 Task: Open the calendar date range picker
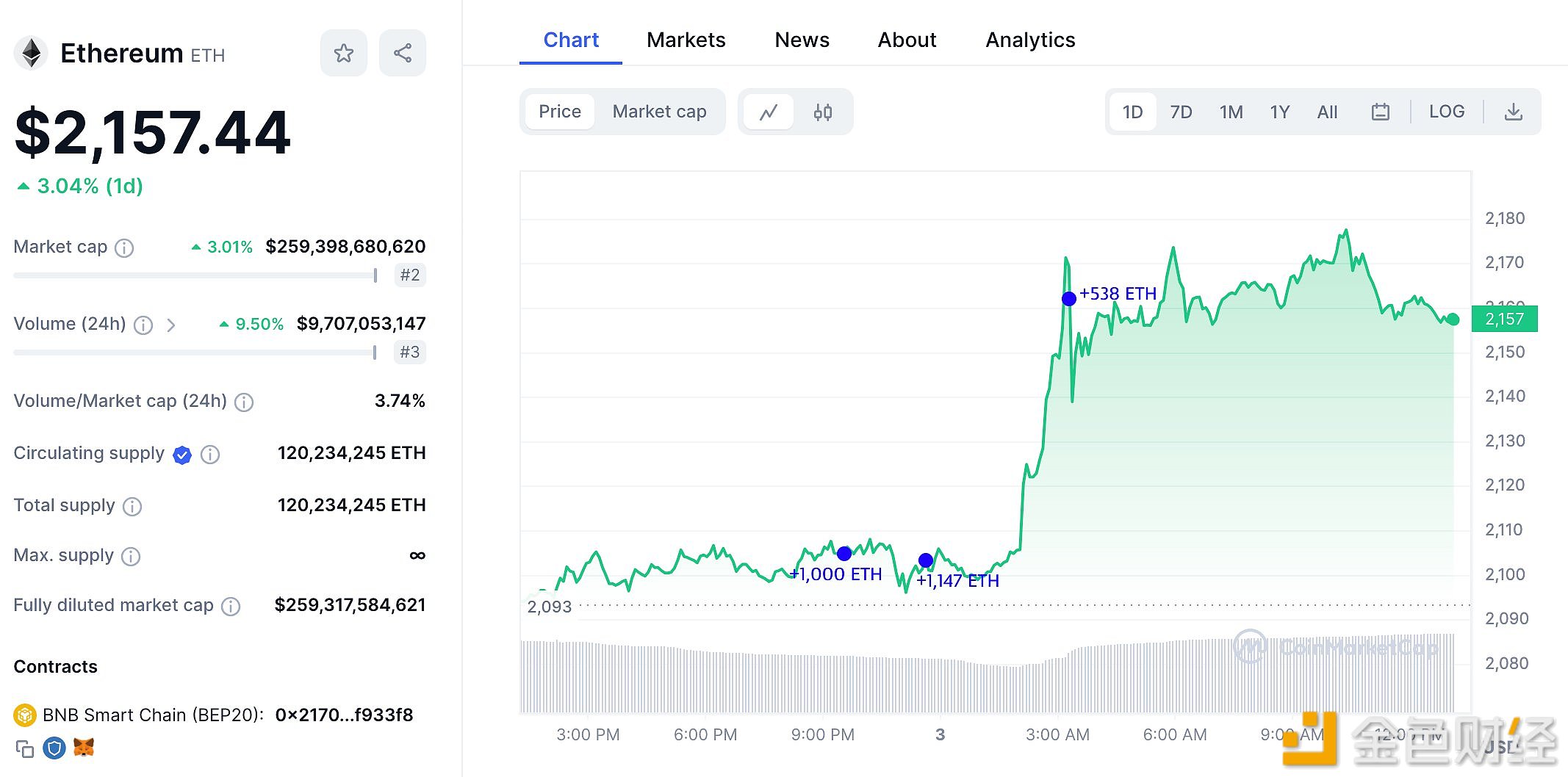click(1380, 112)
